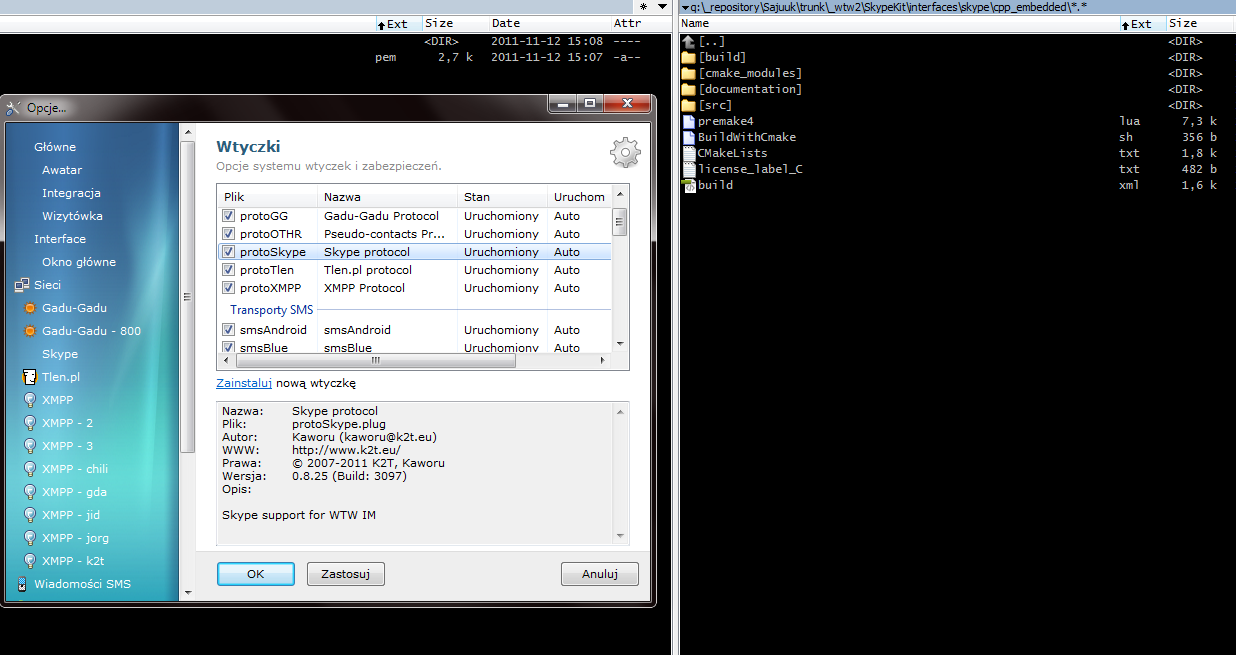The height and width of the screenshot is (655, 1236).
Task: Click the bulb icon beside XMPP - jorg
Action: 30,538
